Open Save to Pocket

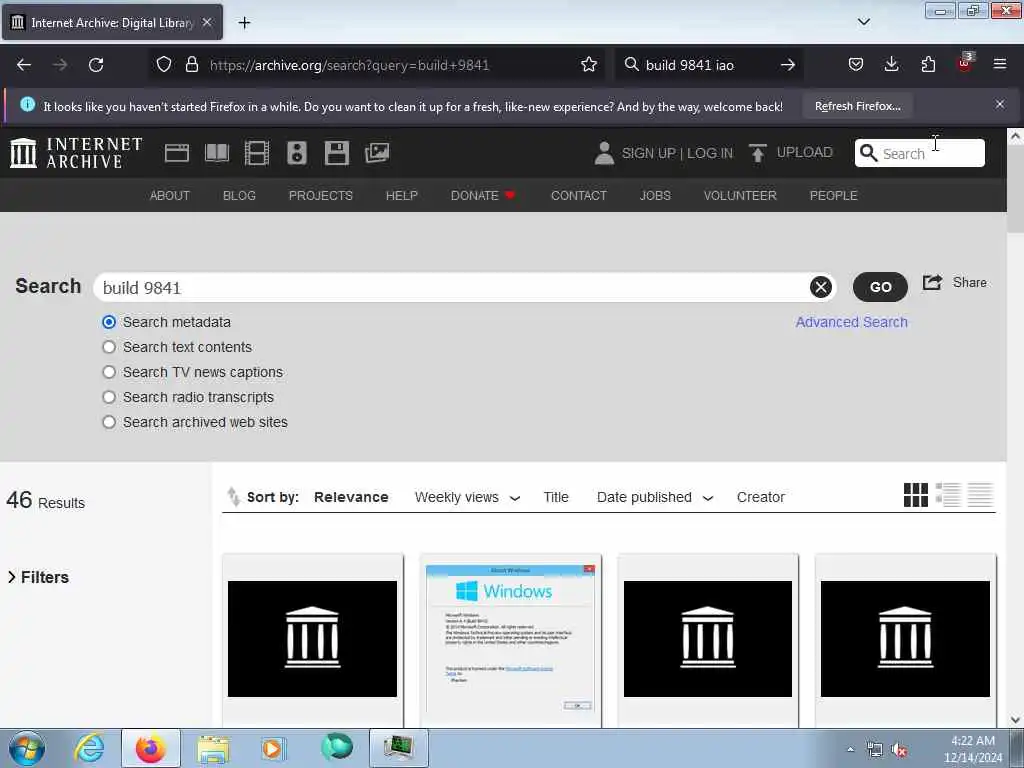(x=856, y=64)
